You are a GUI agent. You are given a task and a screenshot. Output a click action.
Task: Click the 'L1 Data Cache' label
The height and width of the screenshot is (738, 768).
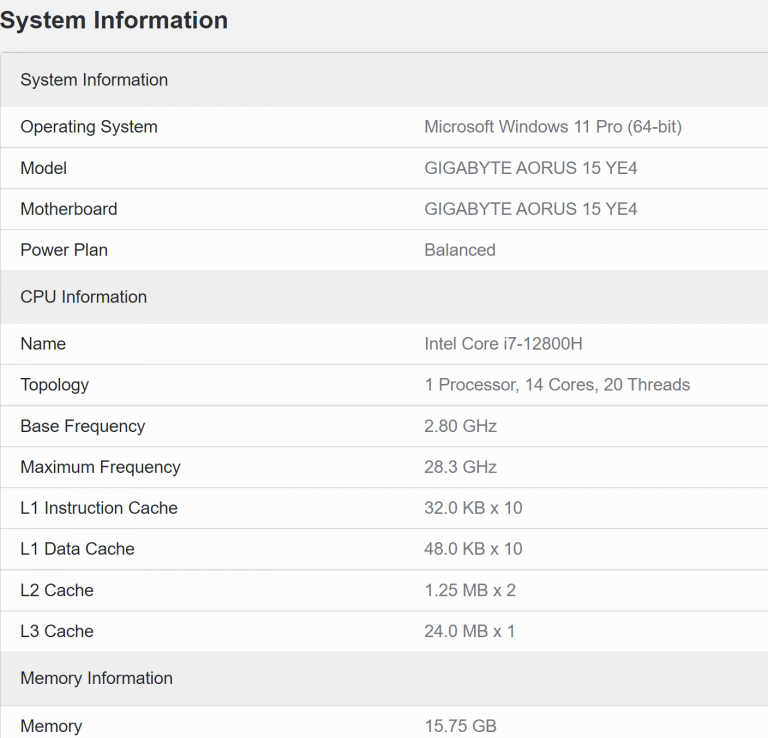[77, 549]
